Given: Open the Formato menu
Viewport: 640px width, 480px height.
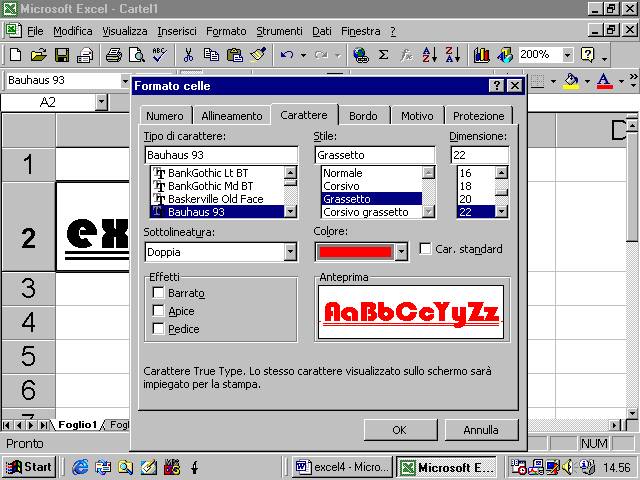Looking at the screenshot, I should pyautogui.click(x=226, y=31).
